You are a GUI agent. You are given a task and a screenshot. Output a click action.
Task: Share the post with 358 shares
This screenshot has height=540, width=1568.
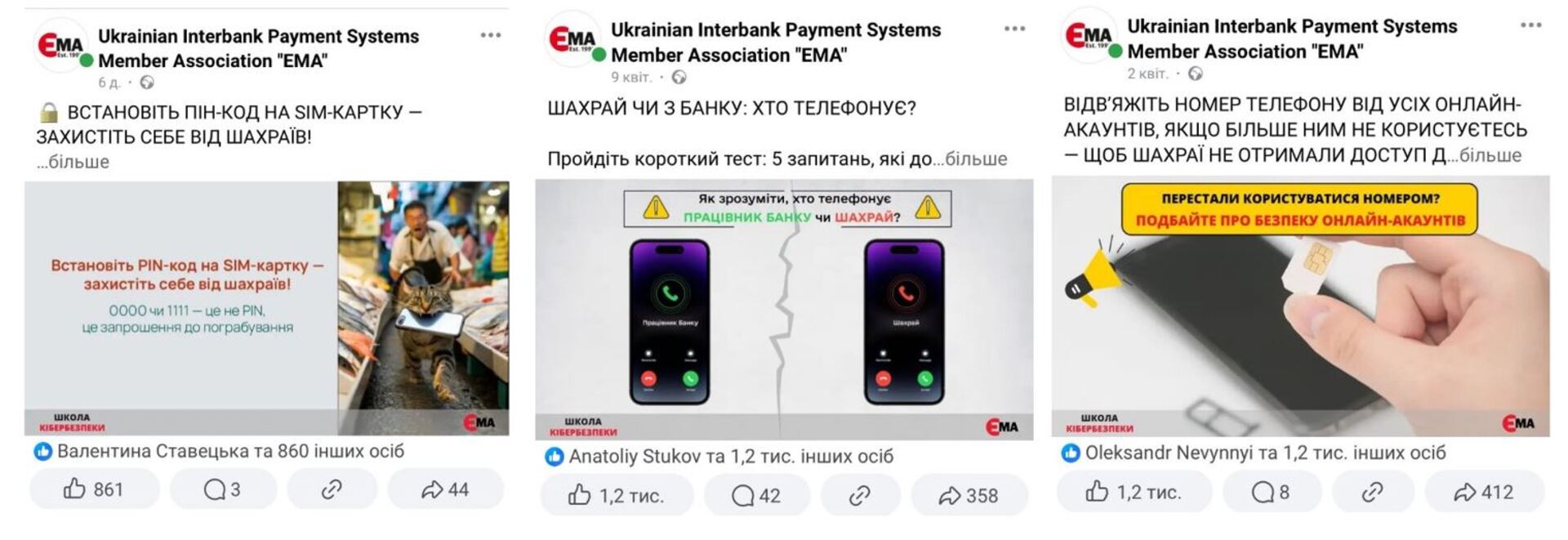tap(969, 495)
